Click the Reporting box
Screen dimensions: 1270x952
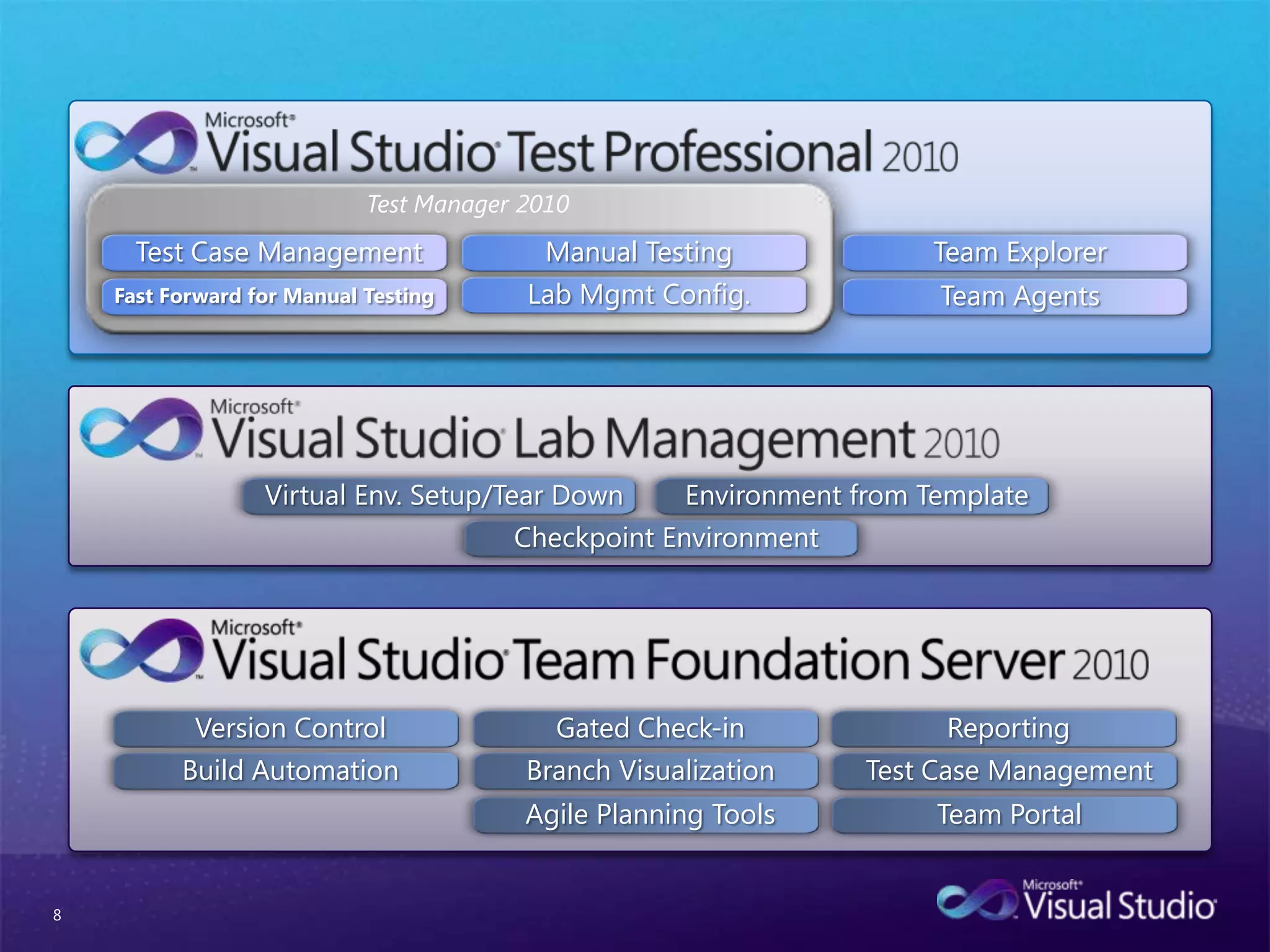pos(1005,728)
